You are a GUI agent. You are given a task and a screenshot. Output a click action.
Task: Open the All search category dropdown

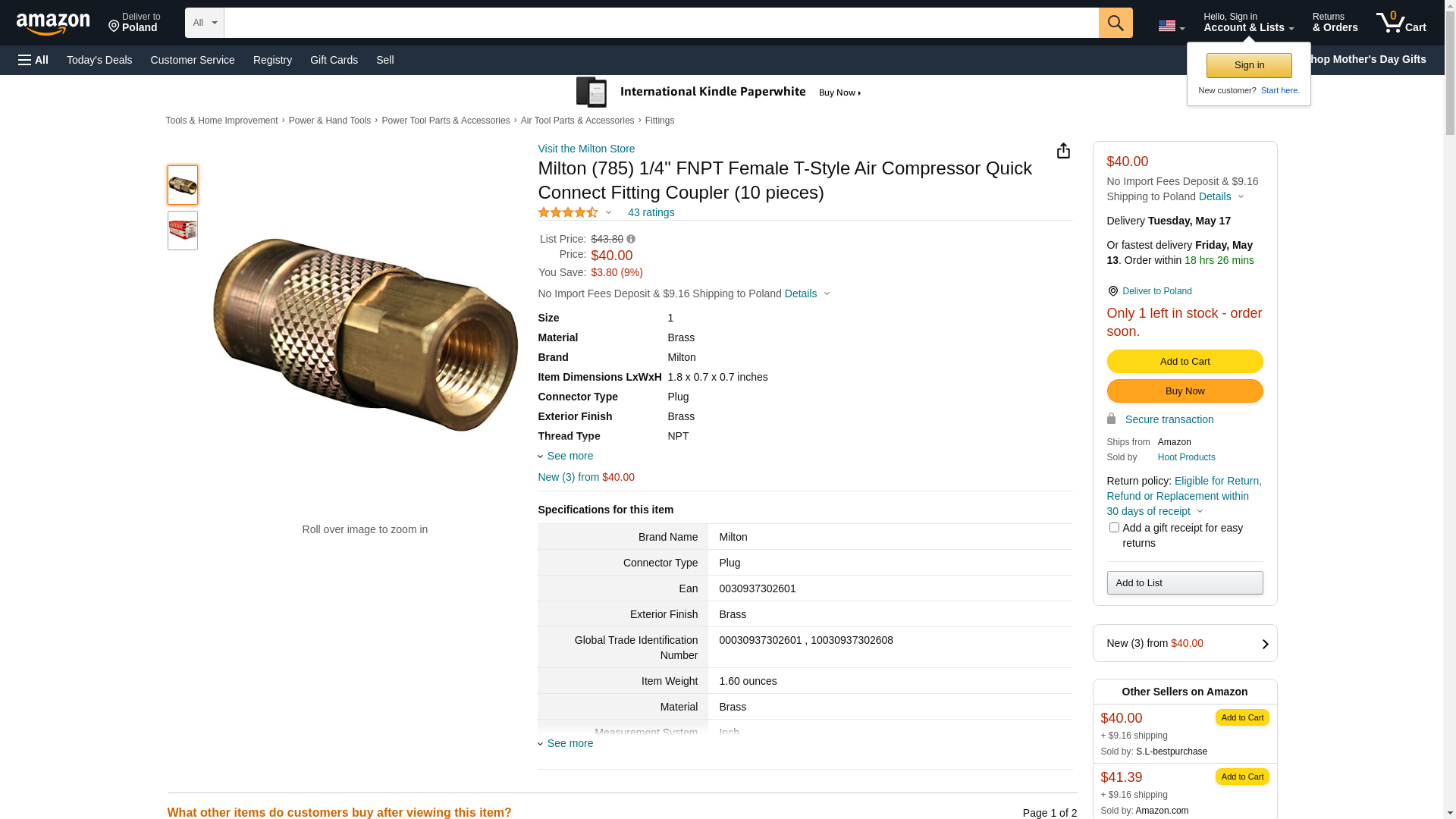[x=204, y=23]
